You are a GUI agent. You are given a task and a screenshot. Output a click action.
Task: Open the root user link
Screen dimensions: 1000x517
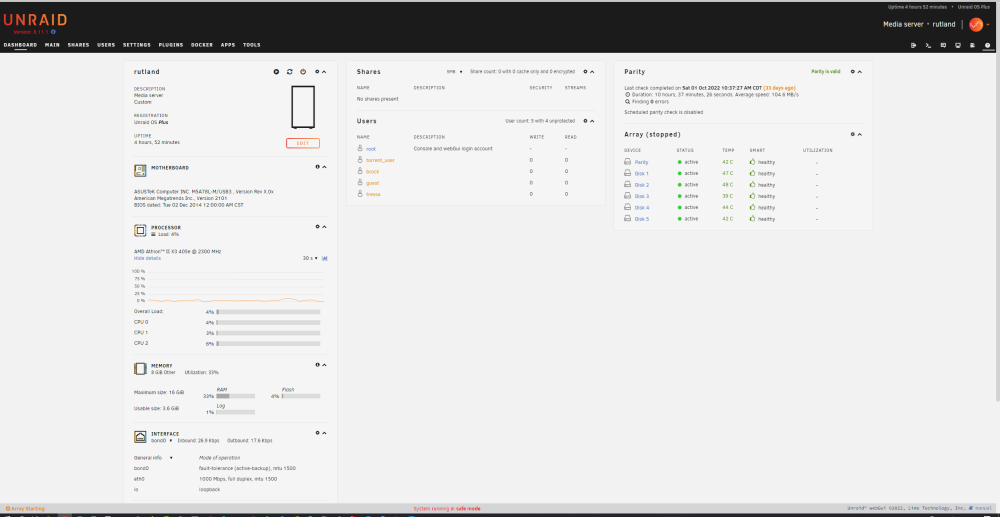coord(371,149)
